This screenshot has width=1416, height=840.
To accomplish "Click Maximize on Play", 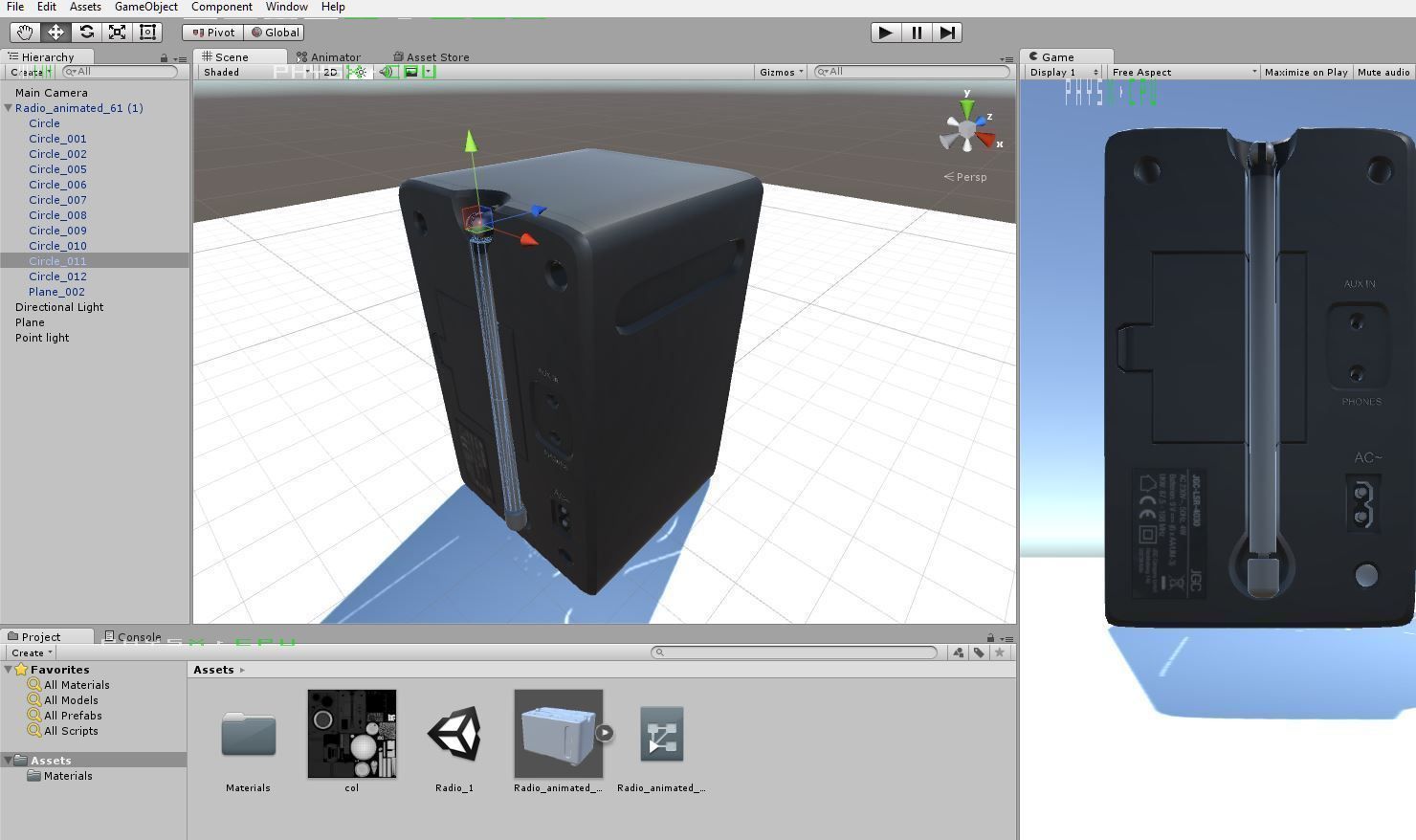I will 1305,72.
